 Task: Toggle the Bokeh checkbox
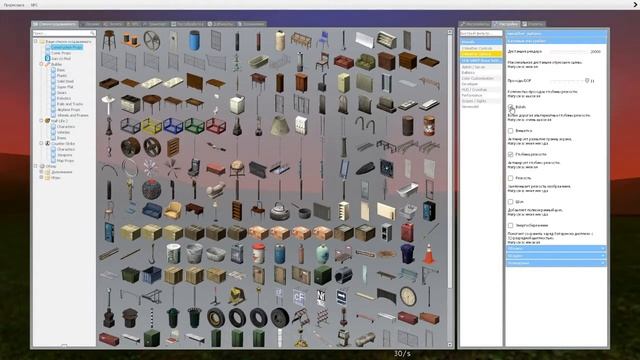(510, 107)
